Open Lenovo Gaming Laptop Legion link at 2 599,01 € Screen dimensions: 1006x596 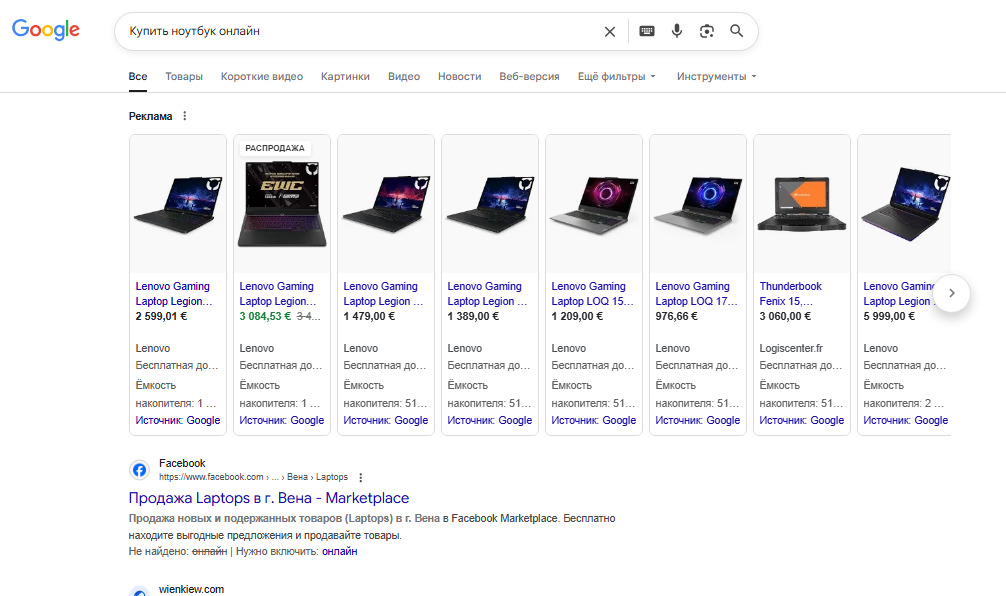click(x=173, y=294)
